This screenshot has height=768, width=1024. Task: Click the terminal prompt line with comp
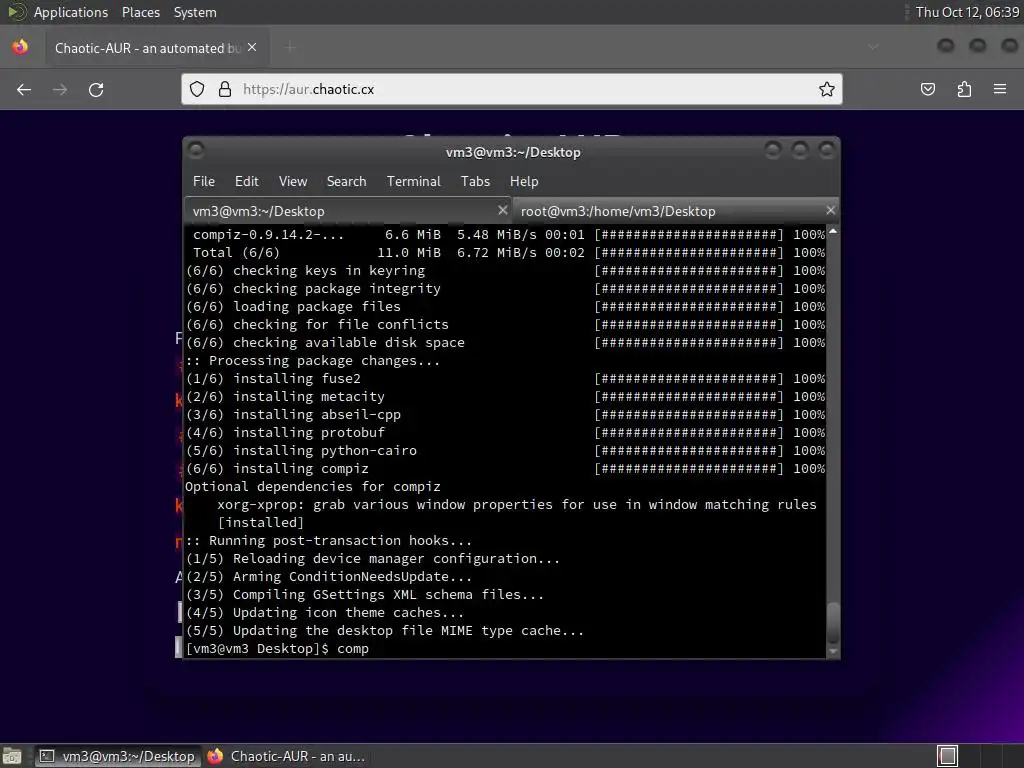point(278,648)
